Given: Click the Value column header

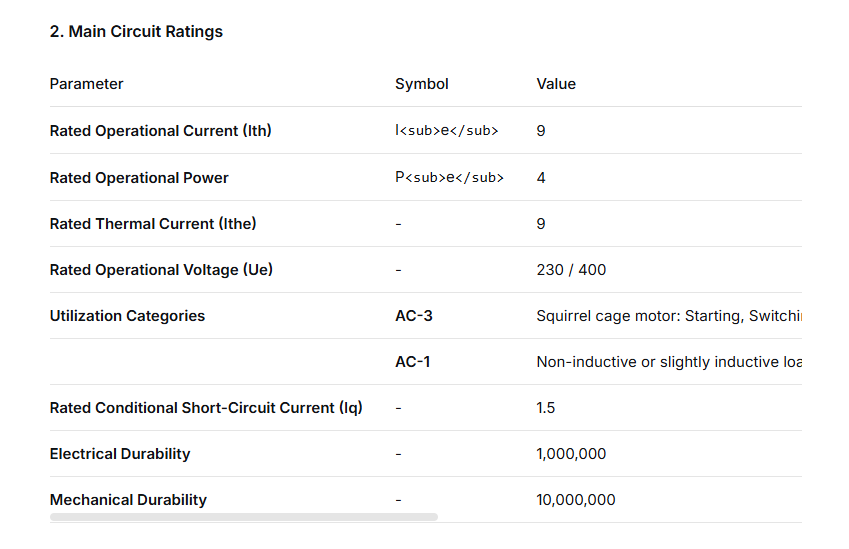Looking at the screenshot, I should pyautogui.click(x=556, y=84).
